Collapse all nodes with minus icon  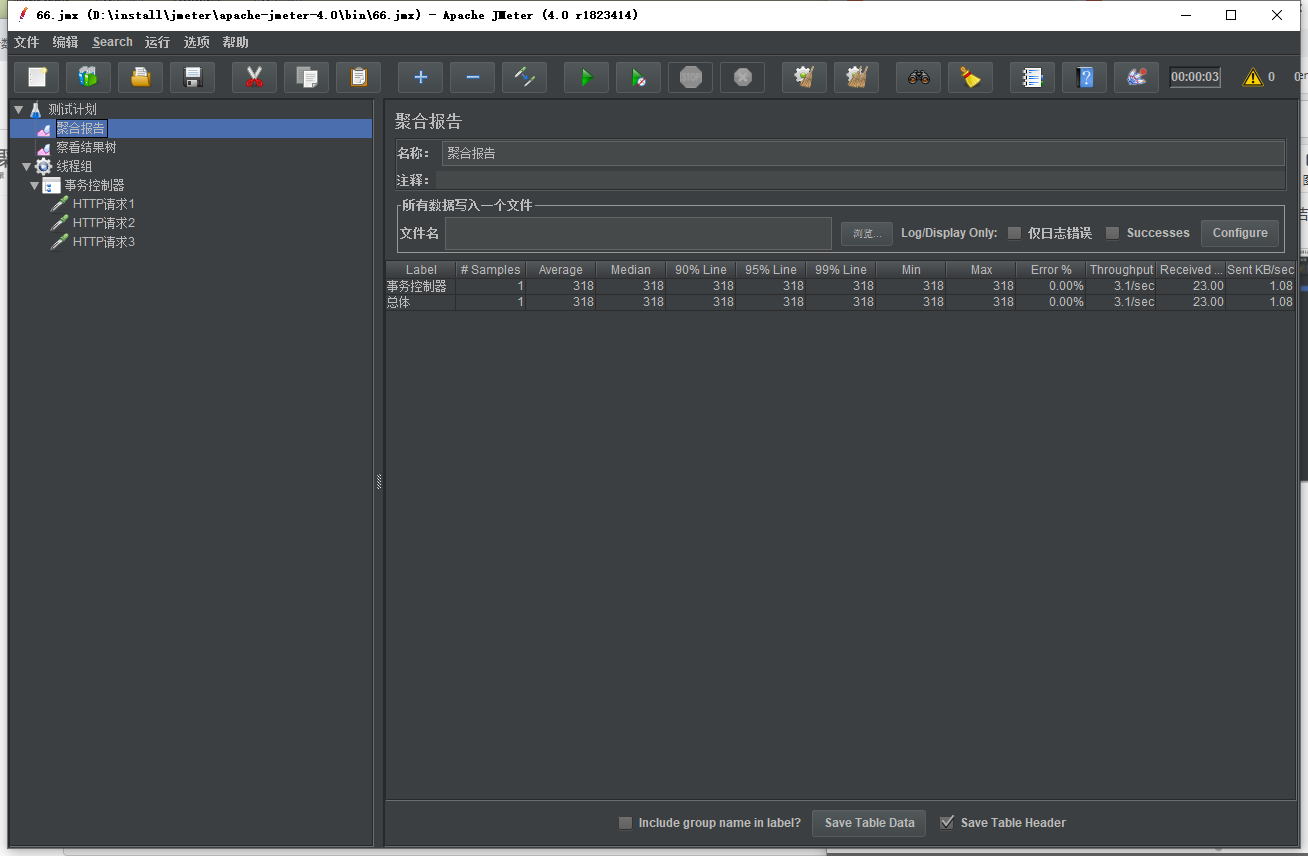(x=473, y=77)
